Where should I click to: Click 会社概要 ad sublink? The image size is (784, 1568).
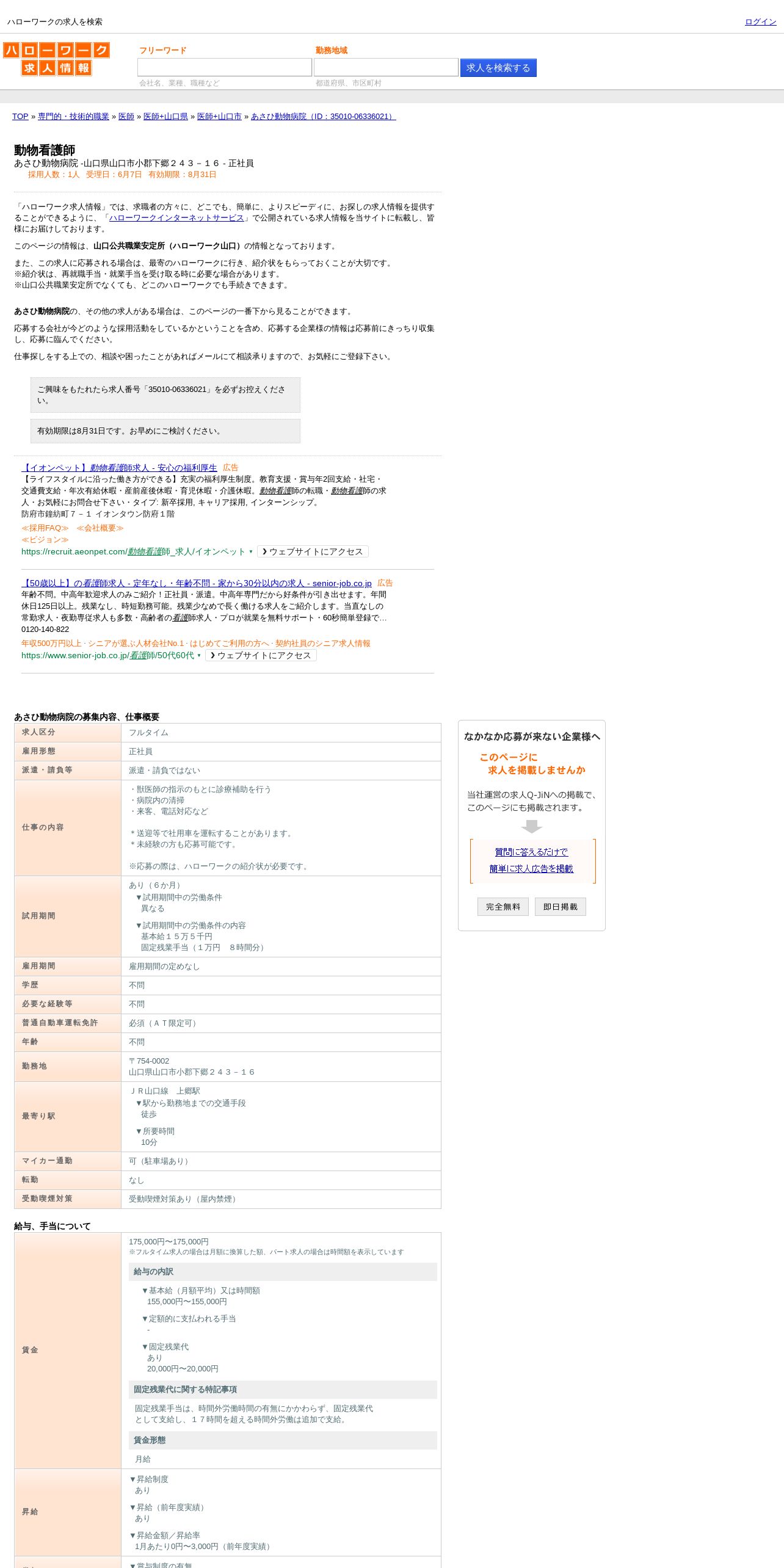pyautogui.click(x=100, y=528)
